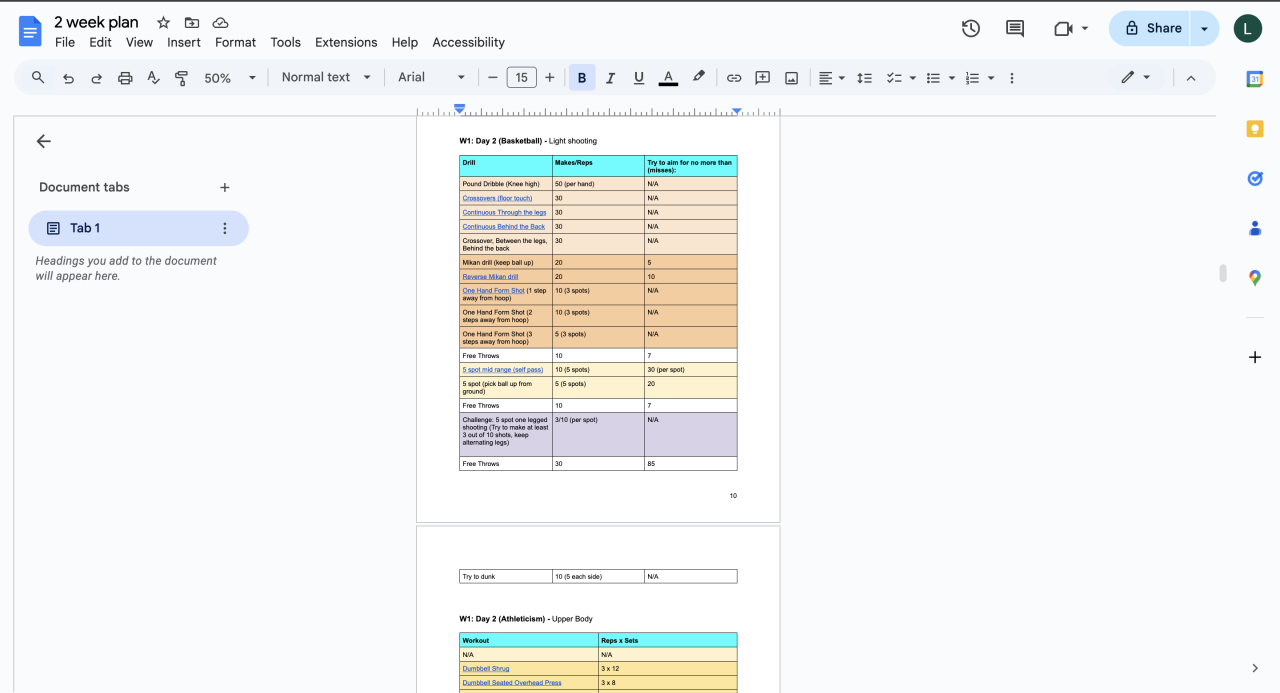The image size is (1280, 693).
Task: Click the version history clock icon
Action: 970,28
